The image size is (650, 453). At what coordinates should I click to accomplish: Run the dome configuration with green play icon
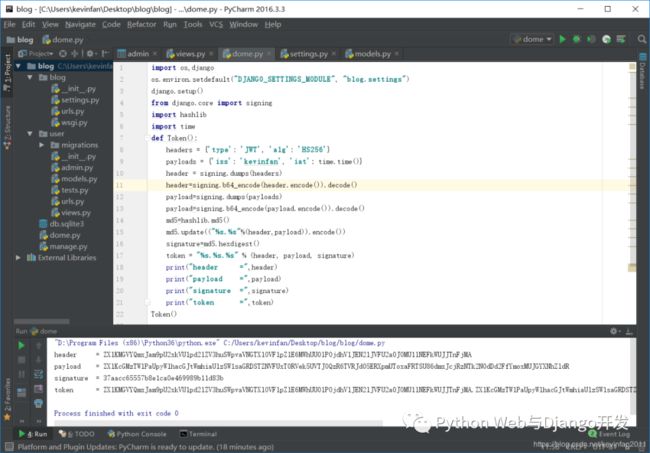[x=563, y=39]
